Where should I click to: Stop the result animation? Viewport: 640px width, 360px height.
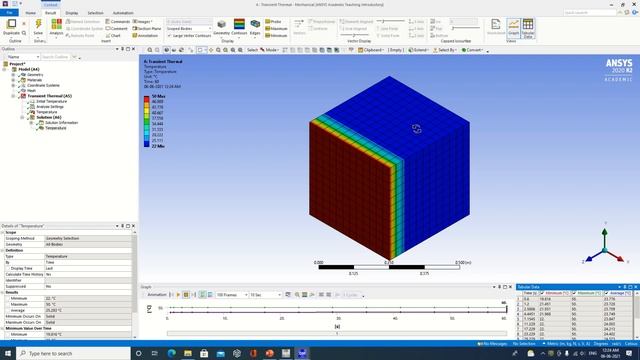point(186,295)
